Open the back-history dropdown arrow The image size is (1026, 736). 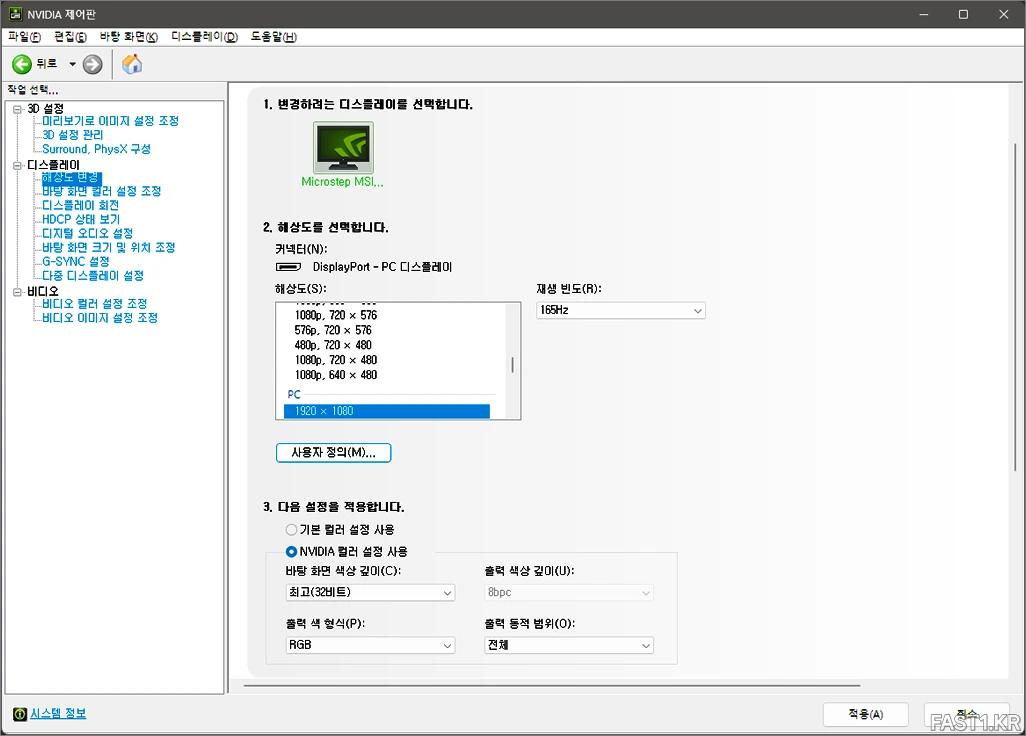pyautogui.click(x=73, y=64)
